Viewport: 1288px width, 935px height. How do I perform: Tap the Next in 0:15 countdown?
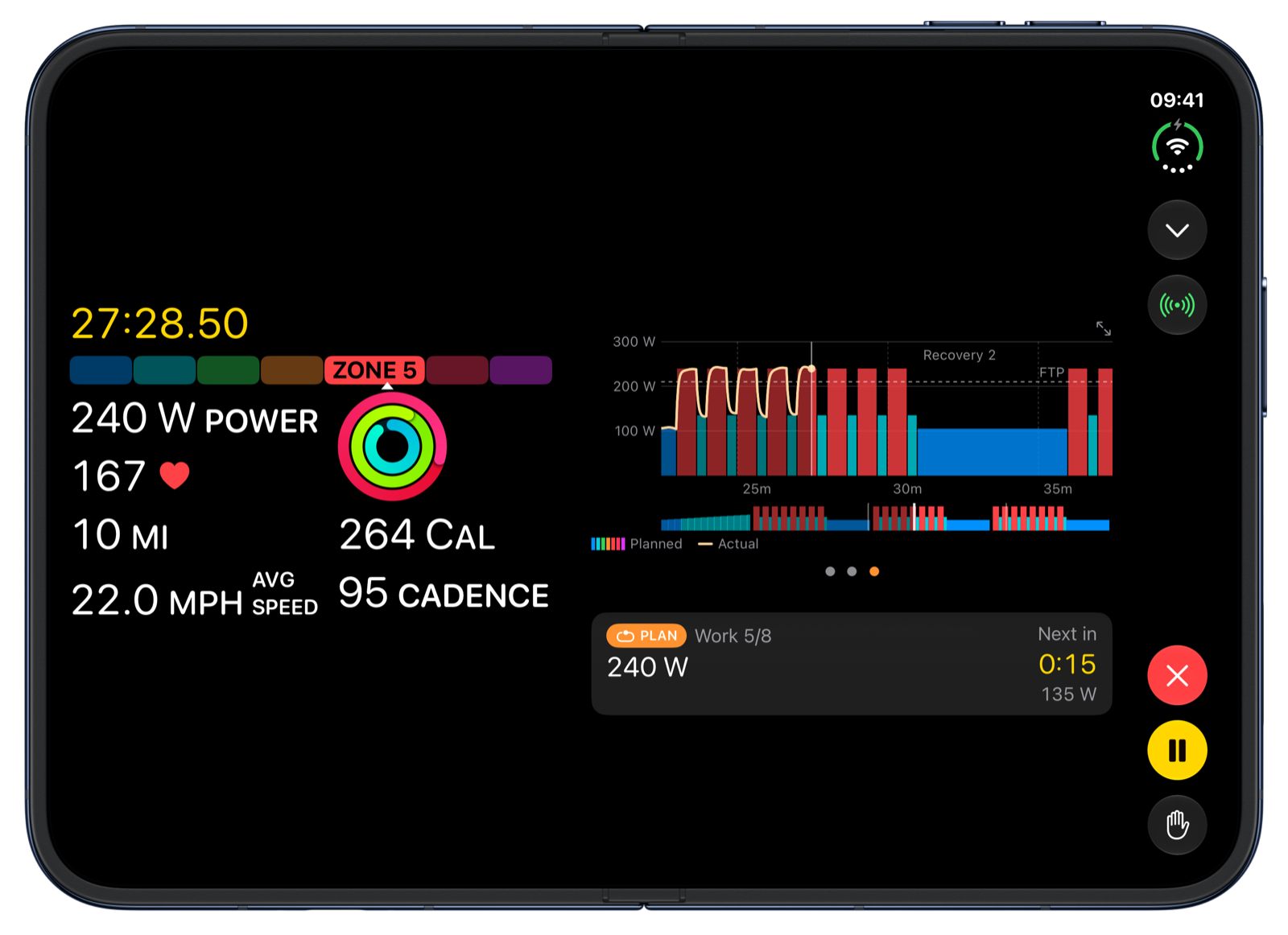coord(1067,650)
